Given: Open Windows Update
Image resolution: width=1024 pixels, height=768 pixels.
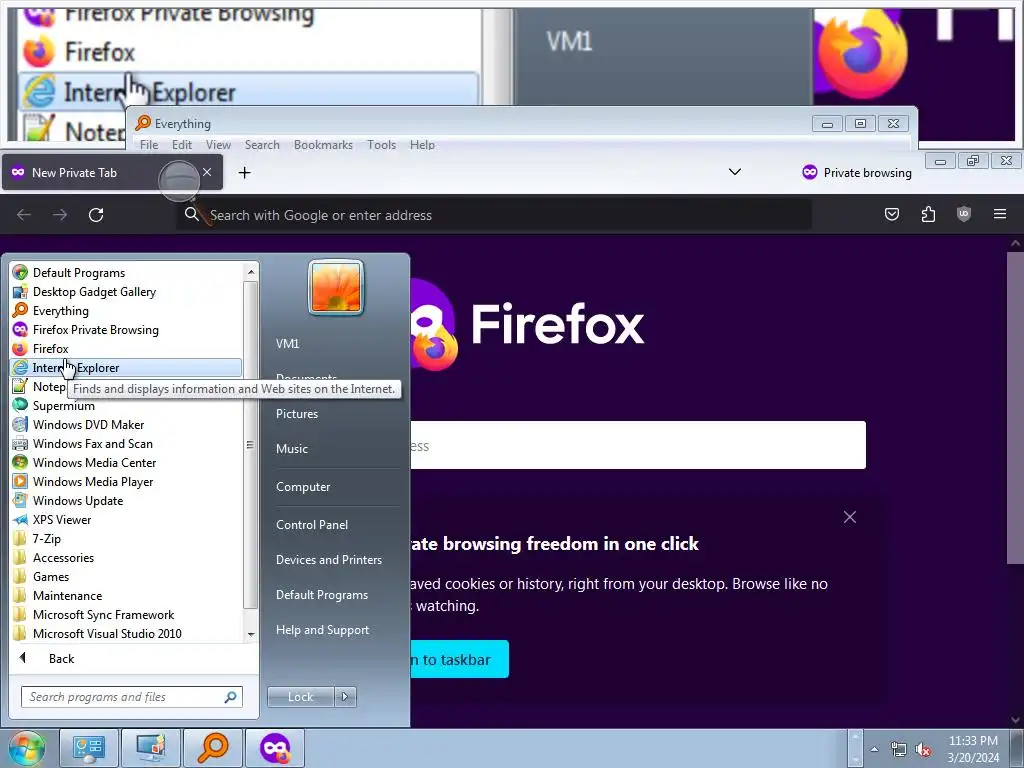Looking at the screenshot, I should [x=78, y=500].
